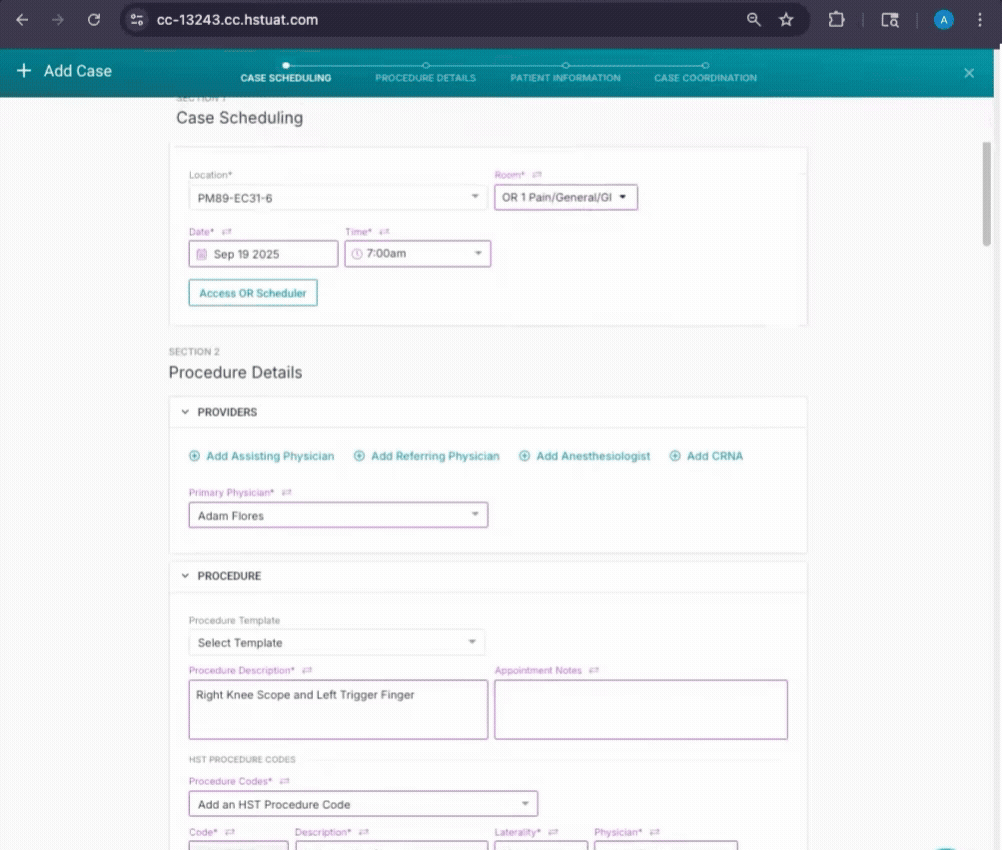Click into the Appointment Notes text box

pos(640,709)
